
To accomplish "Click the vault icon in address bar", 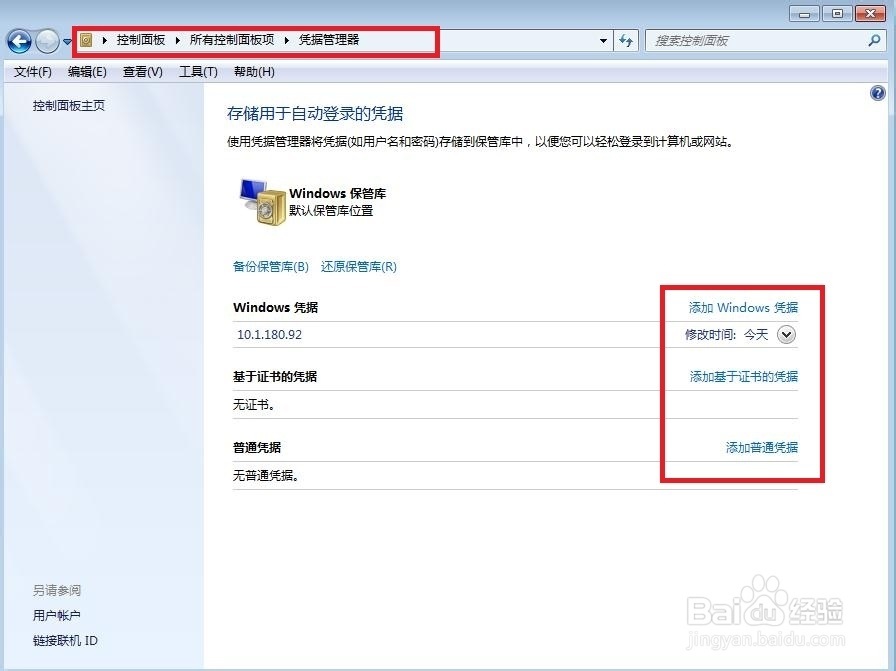I will coord(86,40).
